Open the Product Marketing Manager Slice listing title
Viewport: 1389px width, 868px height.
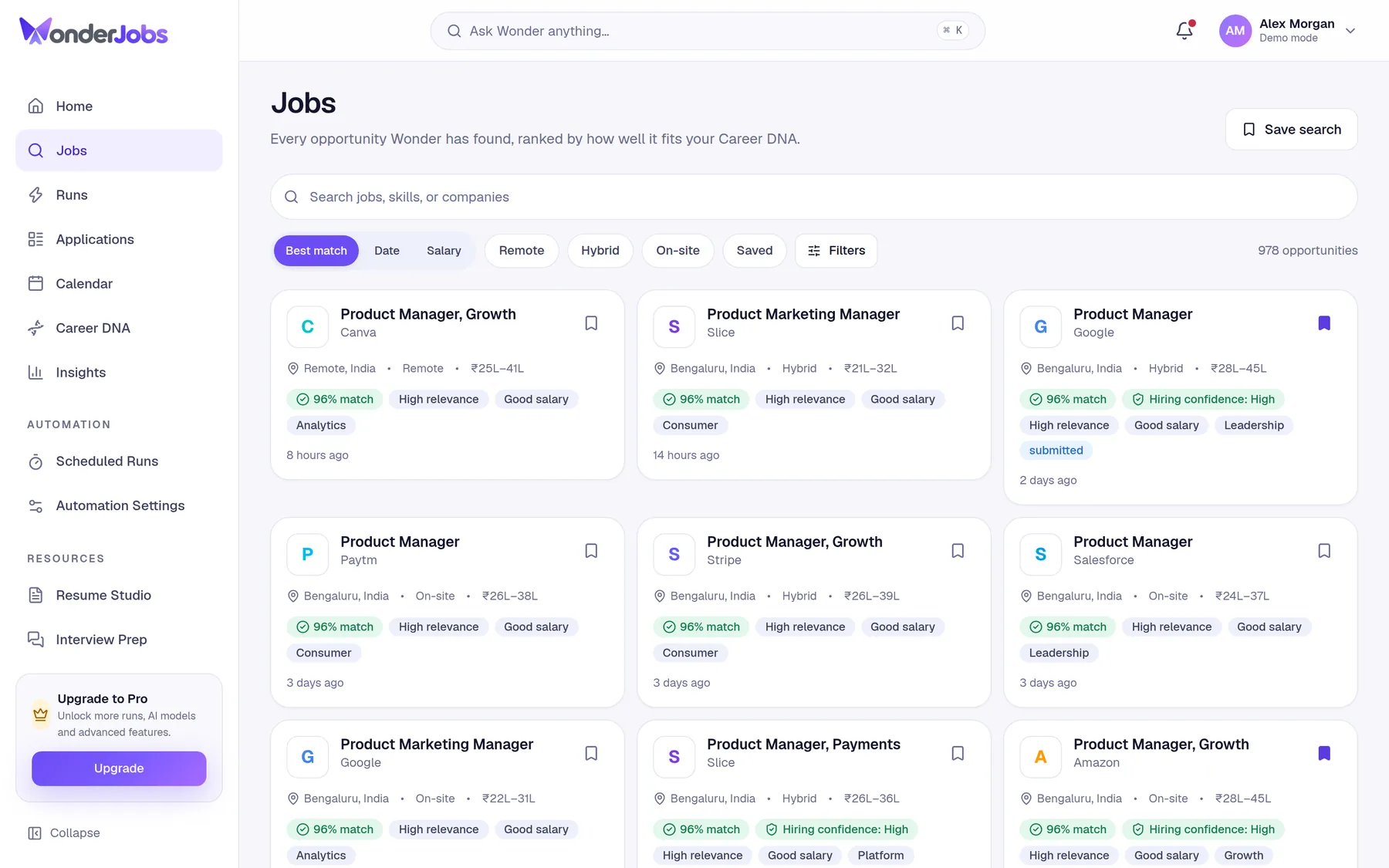803,314
